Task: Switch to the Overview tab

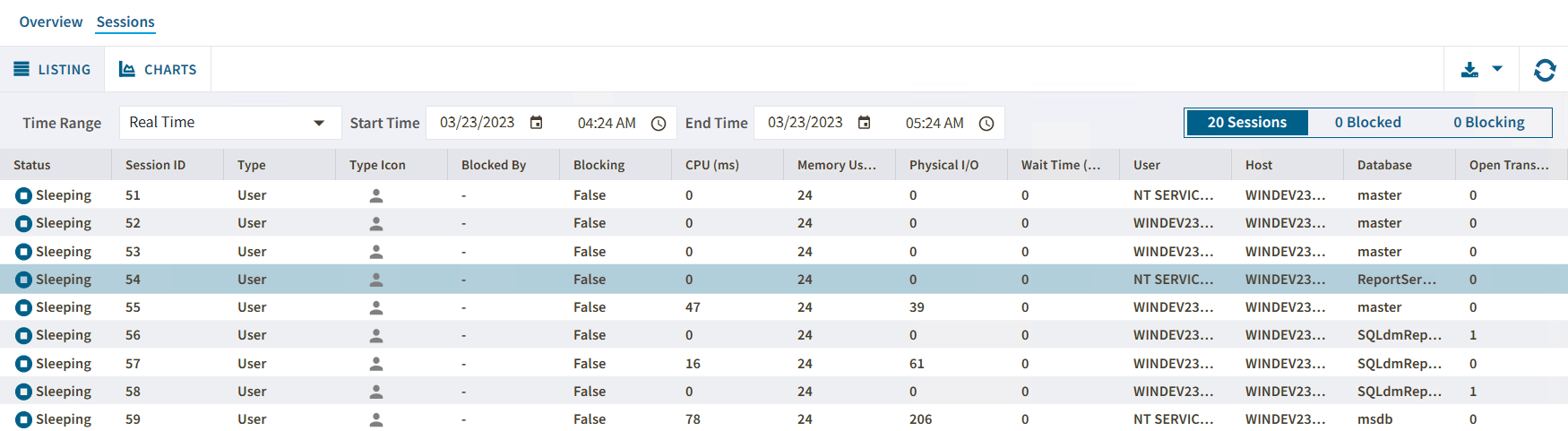Action: pos(51,22)
